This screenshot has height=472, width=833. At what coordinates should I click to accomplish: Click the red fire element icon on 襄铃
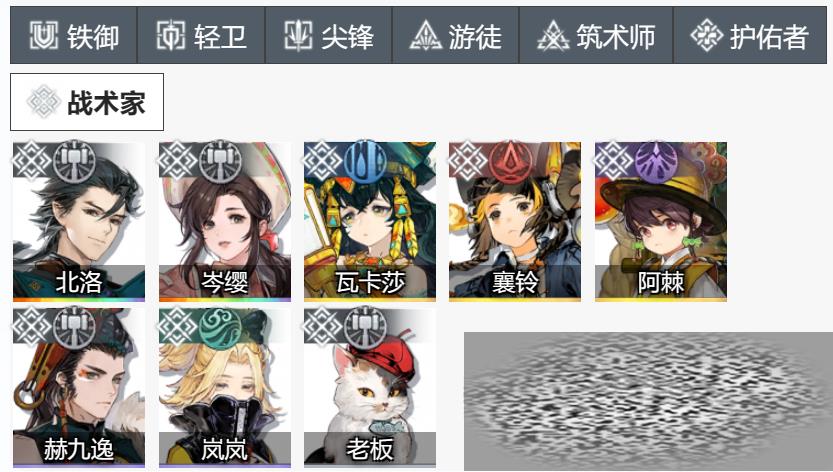coord(510,161)
